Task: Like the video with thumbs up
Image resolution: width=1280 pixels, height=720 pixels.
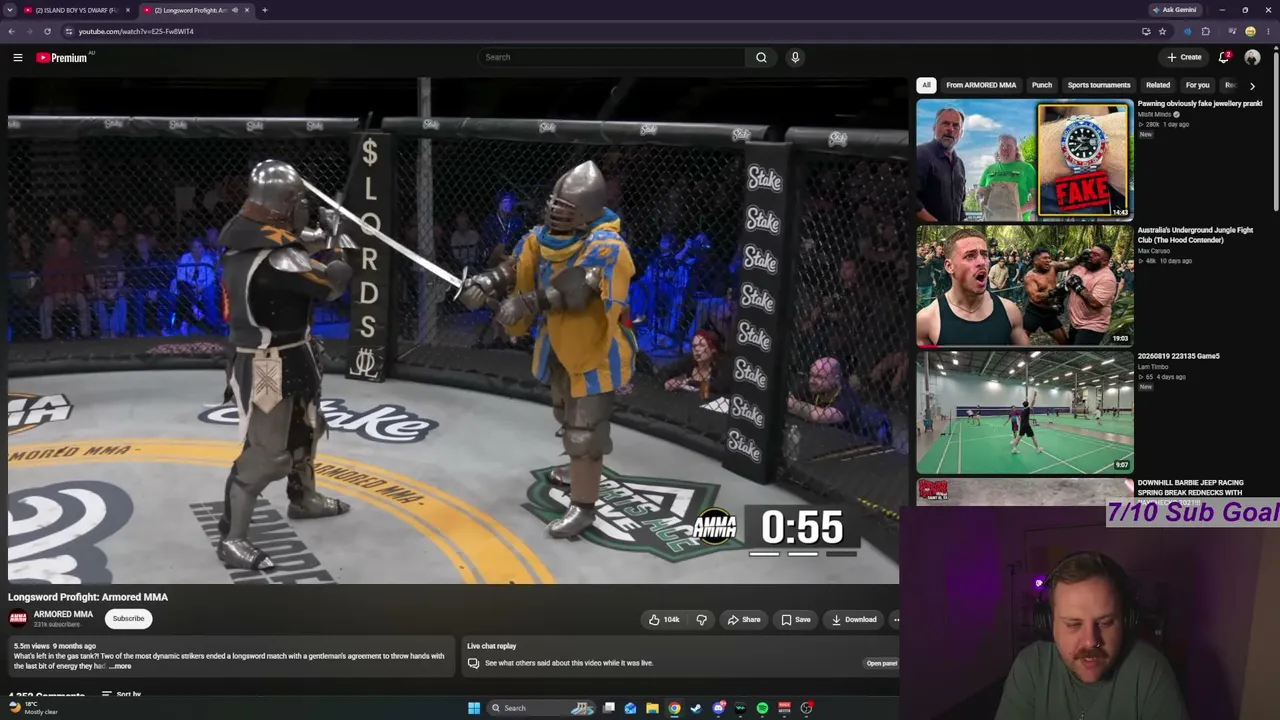Action: coord(664,620)
